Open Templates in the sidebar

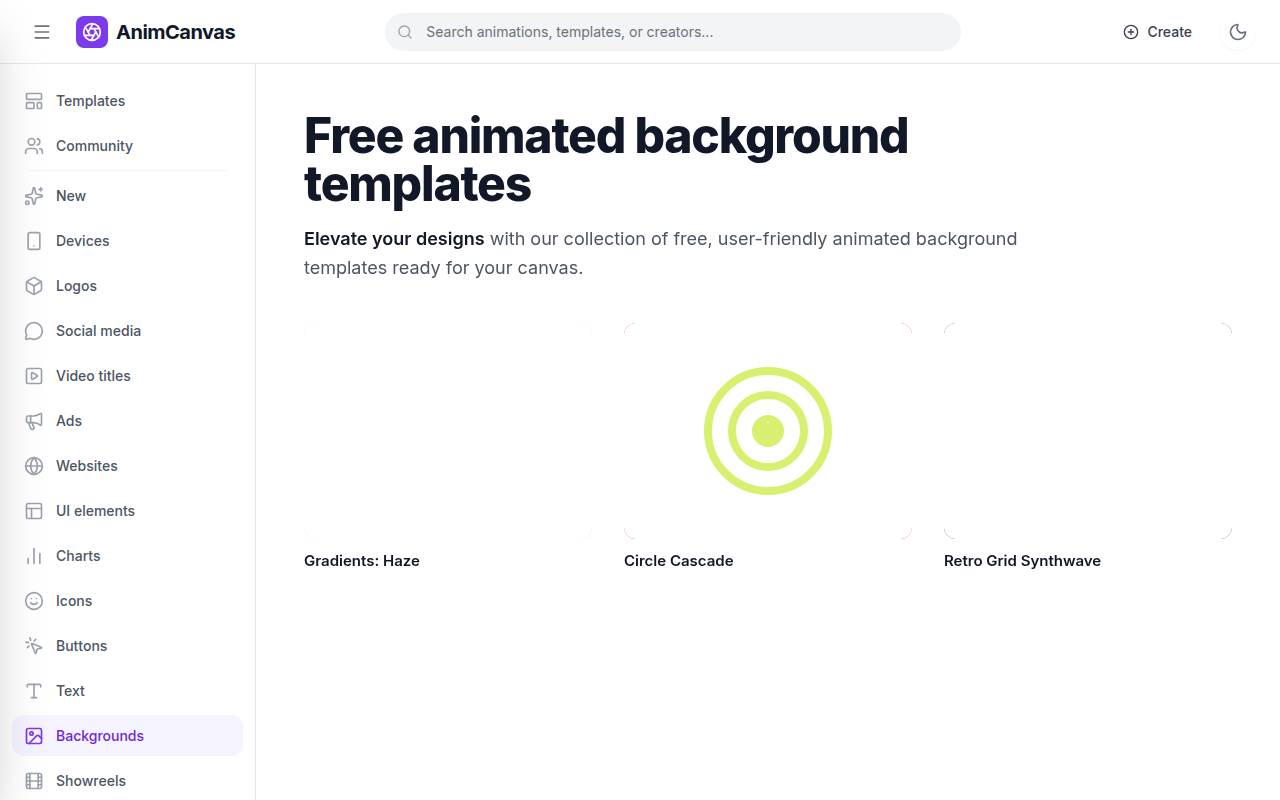(x=127, y=101)
